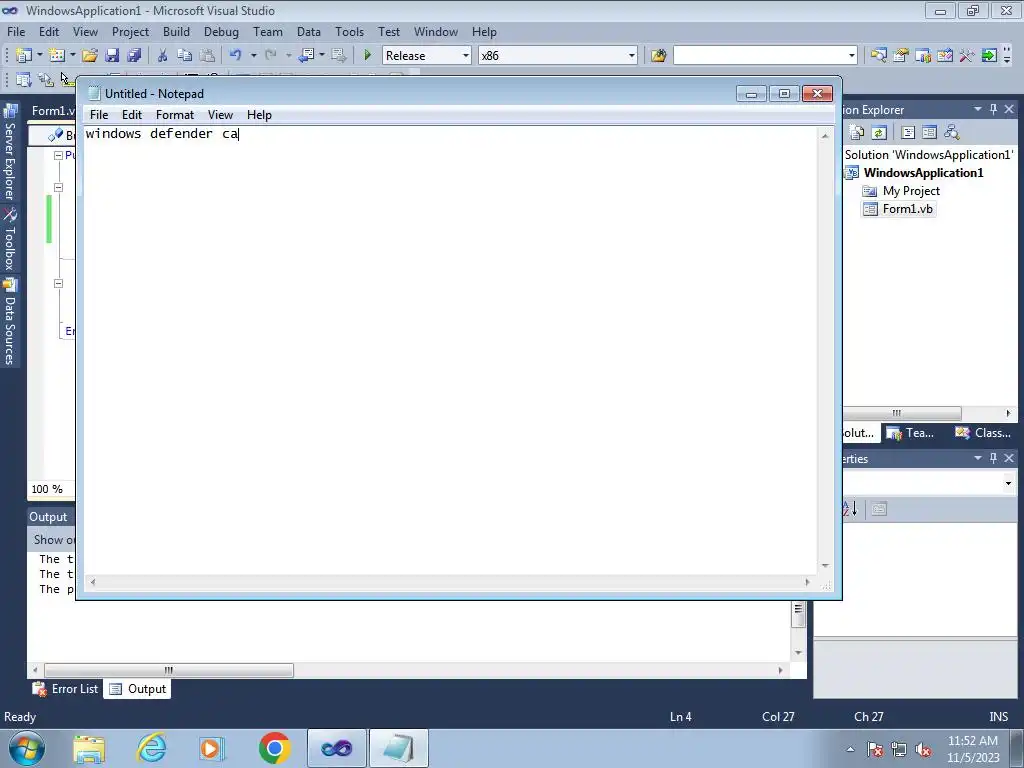Switch to the Output tab
The height and width of the screenshot is (768, 1024).
coord(138,689)
